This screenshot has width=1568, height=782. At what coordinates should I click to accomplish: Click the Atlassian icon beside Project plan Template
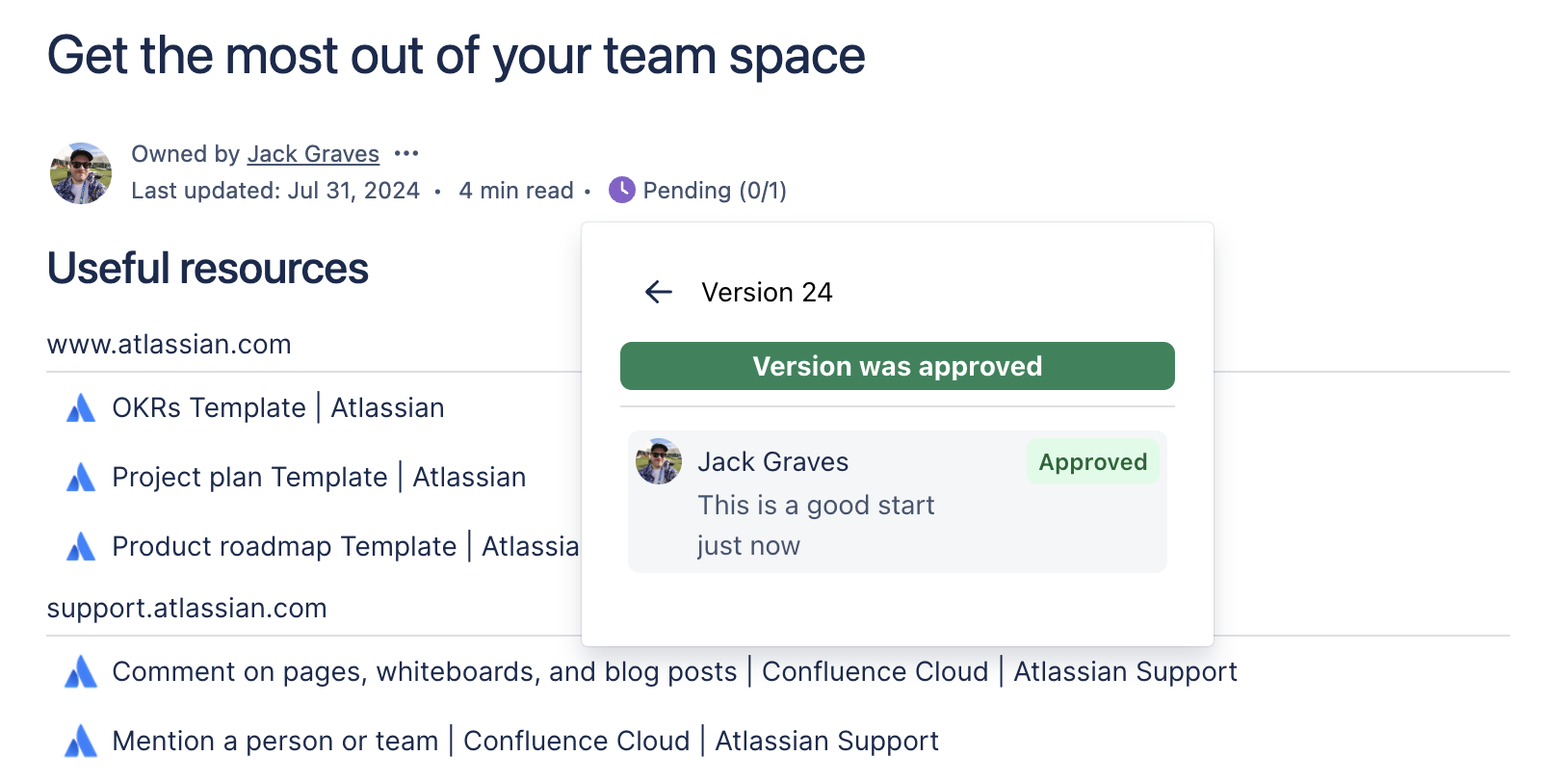81,477
